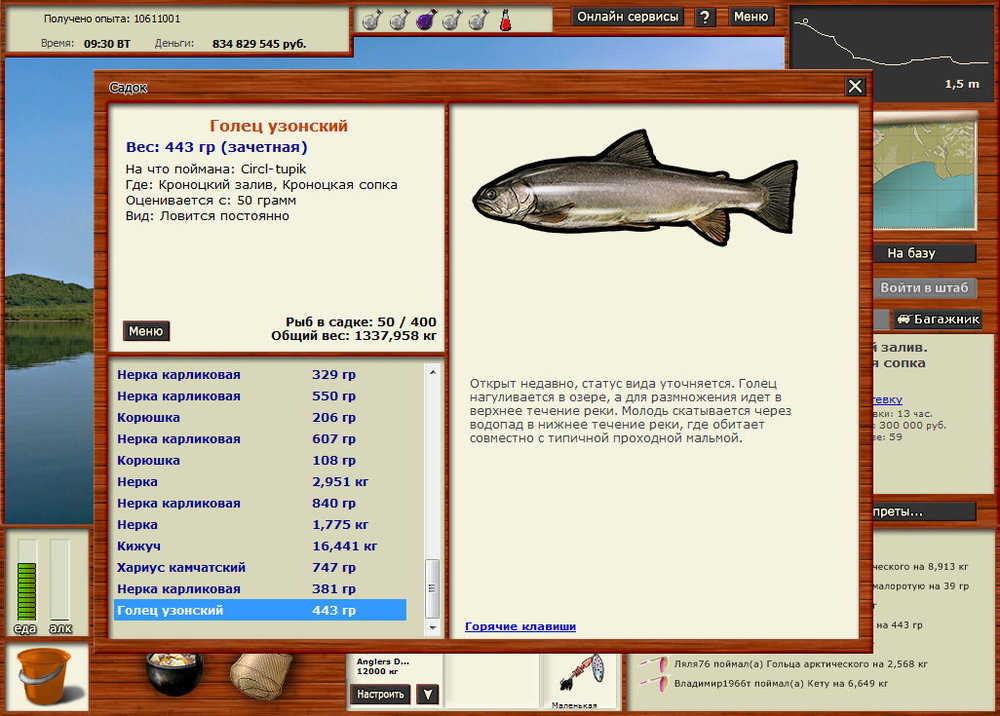Click the first empty potion flask
Image resolution: width=1000 pixels, height=716 pixels.
tap(370, 19)
